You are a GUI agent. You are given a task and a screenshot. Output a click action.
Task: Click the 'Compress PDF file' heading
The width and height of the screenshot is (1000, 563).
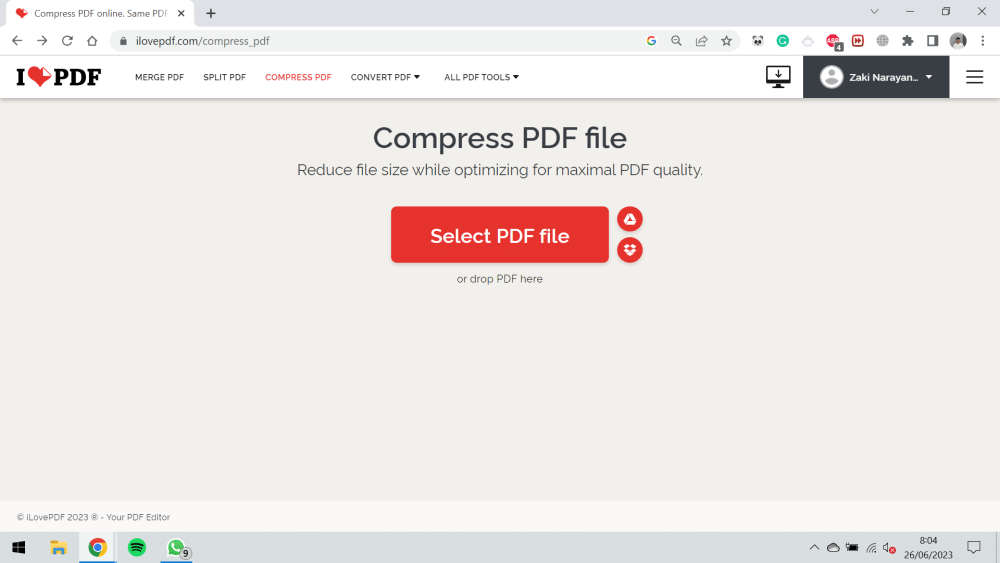pyautogui.click(x=500, y=138)
